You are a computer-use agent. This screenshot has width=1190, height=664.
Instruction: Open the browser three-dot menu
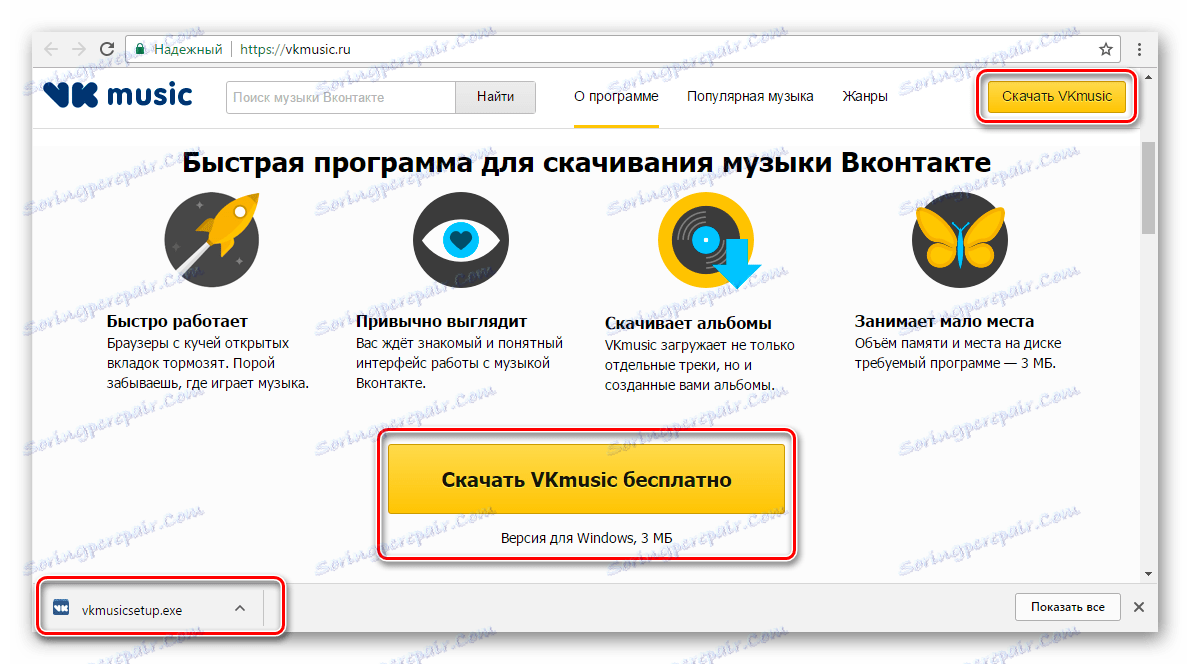coord(1139,47)
